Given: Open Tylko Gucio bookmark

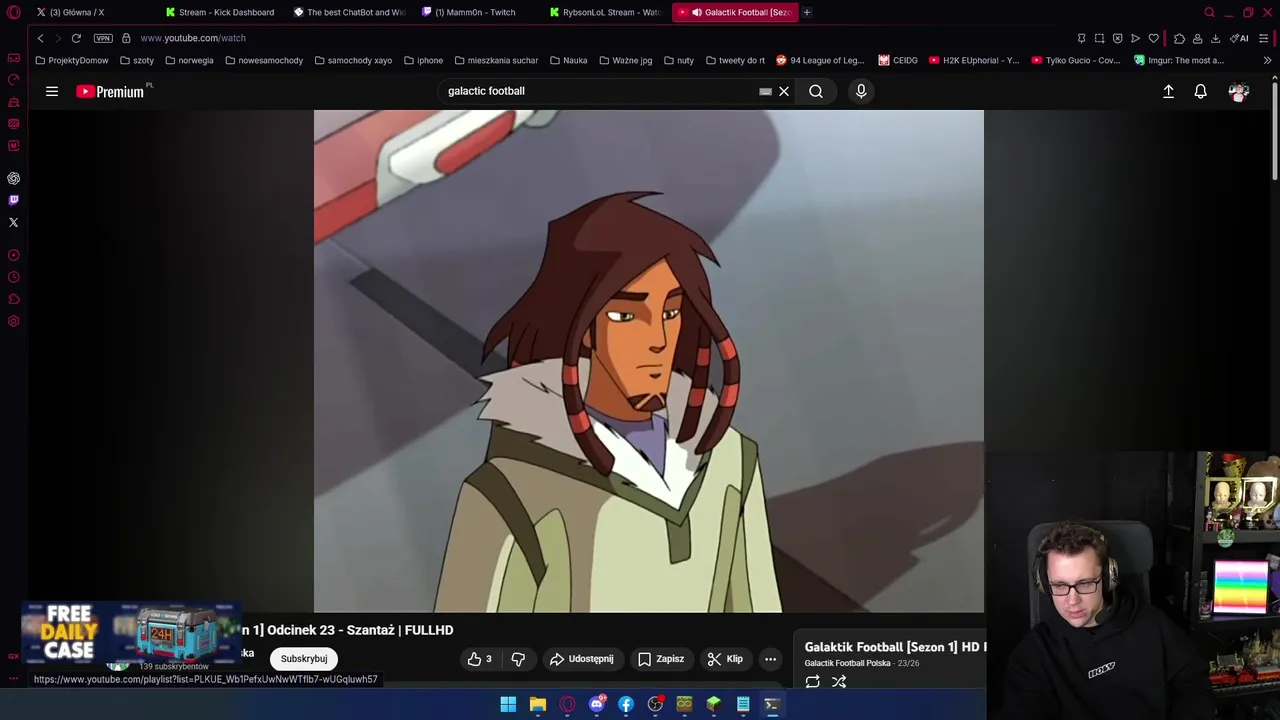Looking at the screenshot, I should point(1076,60).
